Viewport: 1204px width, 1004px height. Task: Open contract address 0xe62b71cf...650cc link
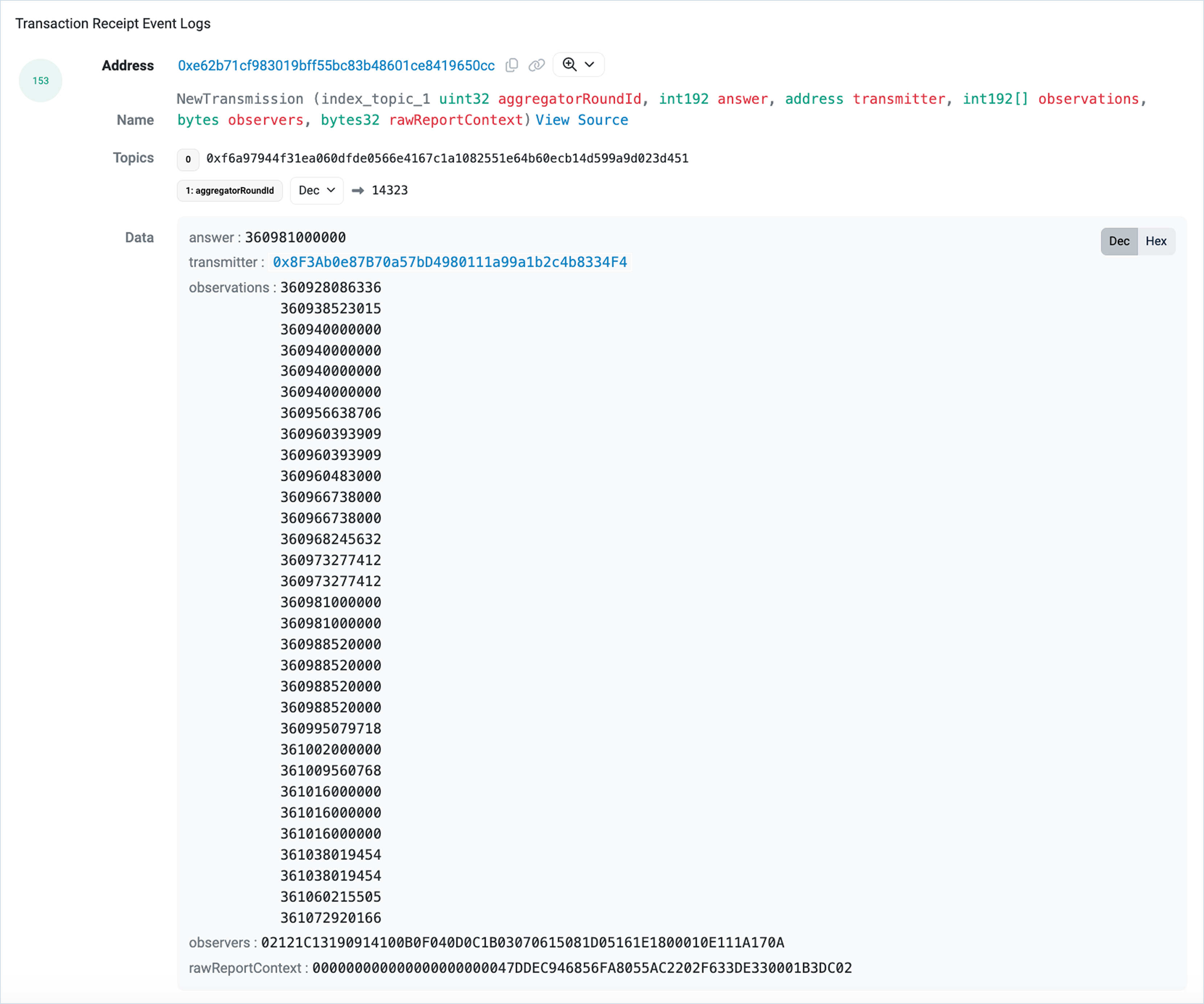tap(336, 66)
